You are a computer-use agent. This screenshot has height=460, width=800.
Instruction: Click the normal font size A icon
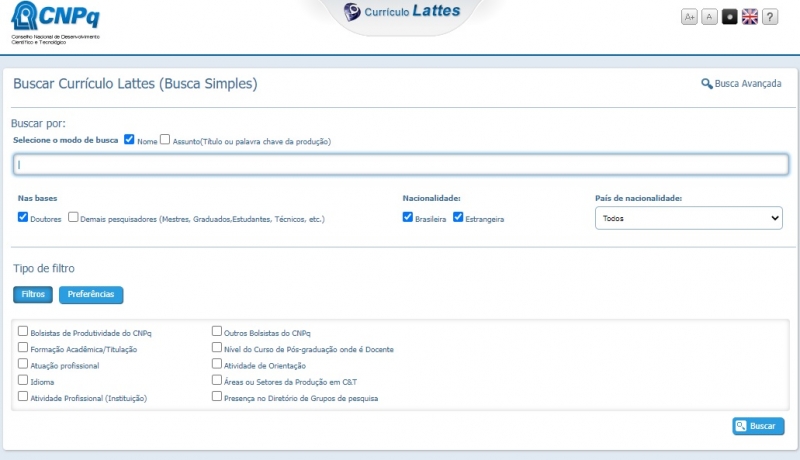coord(709,17)
